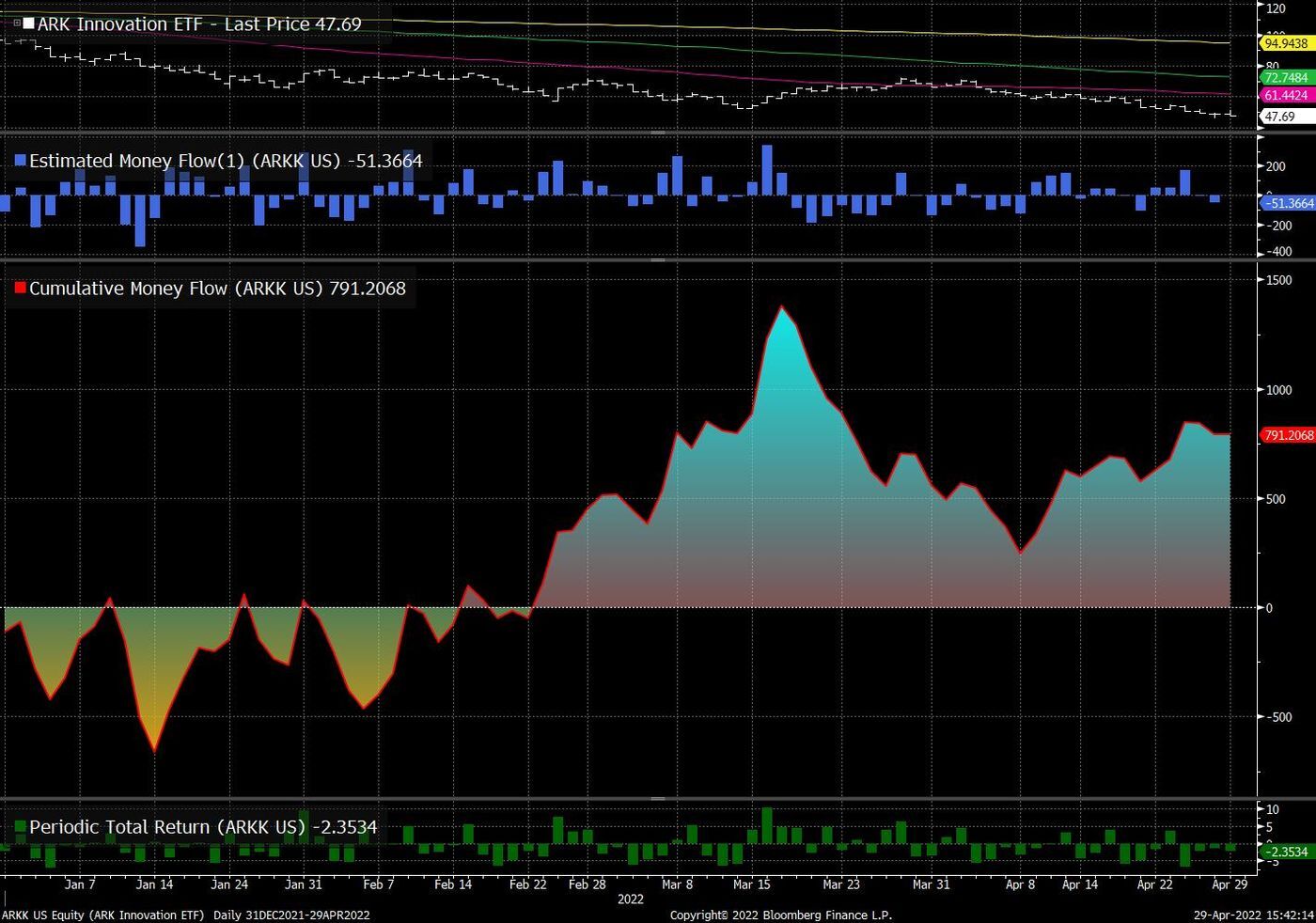The height and width of the screenshot is (923, 1316).
Task: Click the Mar 31 date label
Action: 931,884
